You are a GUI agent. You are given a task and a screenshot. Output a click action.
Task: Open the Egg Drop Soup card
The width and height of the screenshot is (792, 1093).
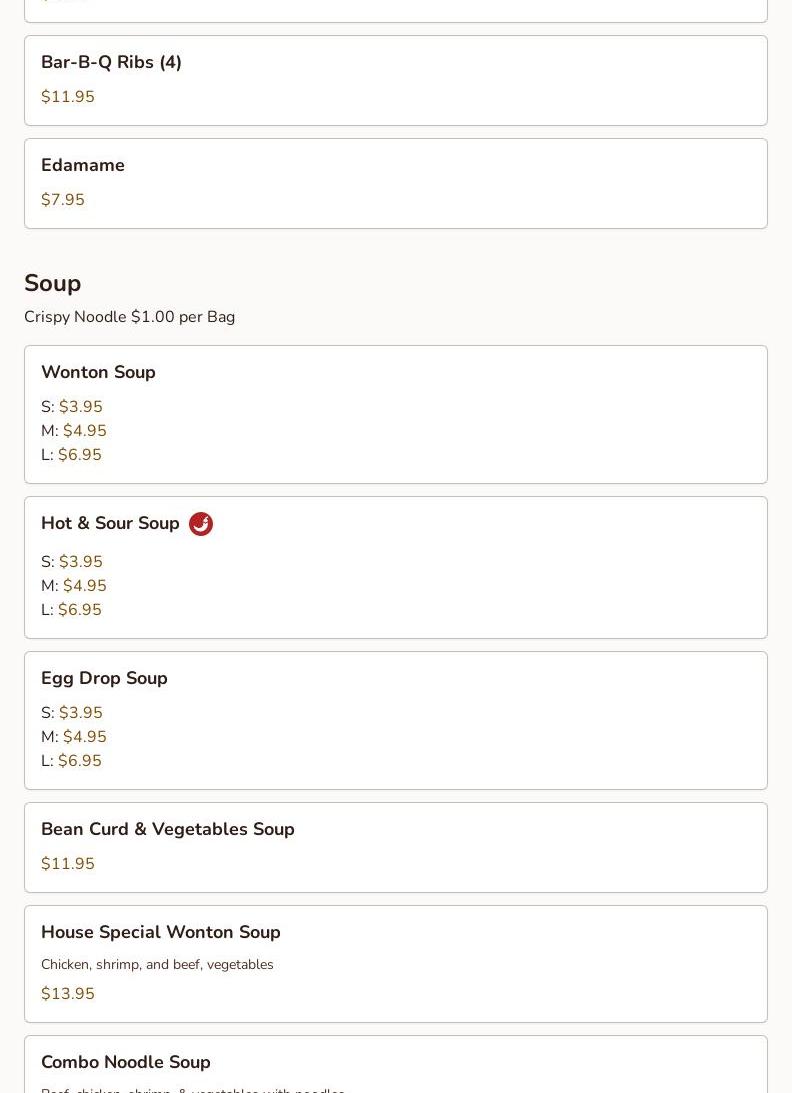104,678
